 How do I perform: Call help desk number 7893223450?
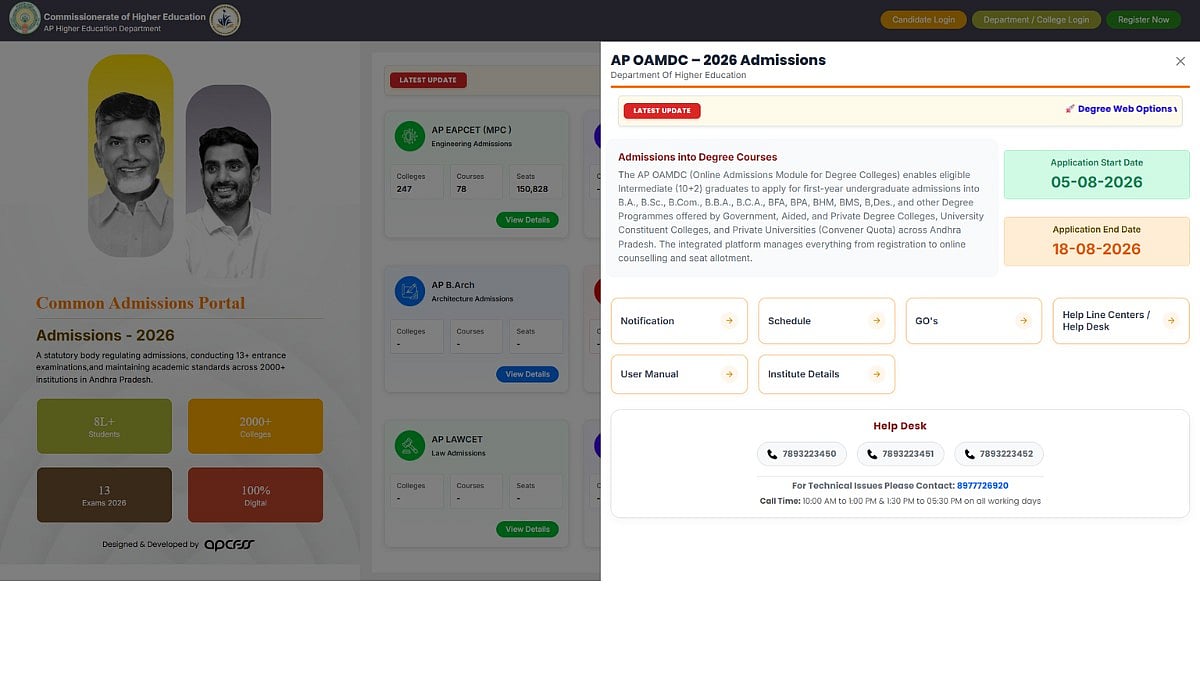[x=802, y=454]
